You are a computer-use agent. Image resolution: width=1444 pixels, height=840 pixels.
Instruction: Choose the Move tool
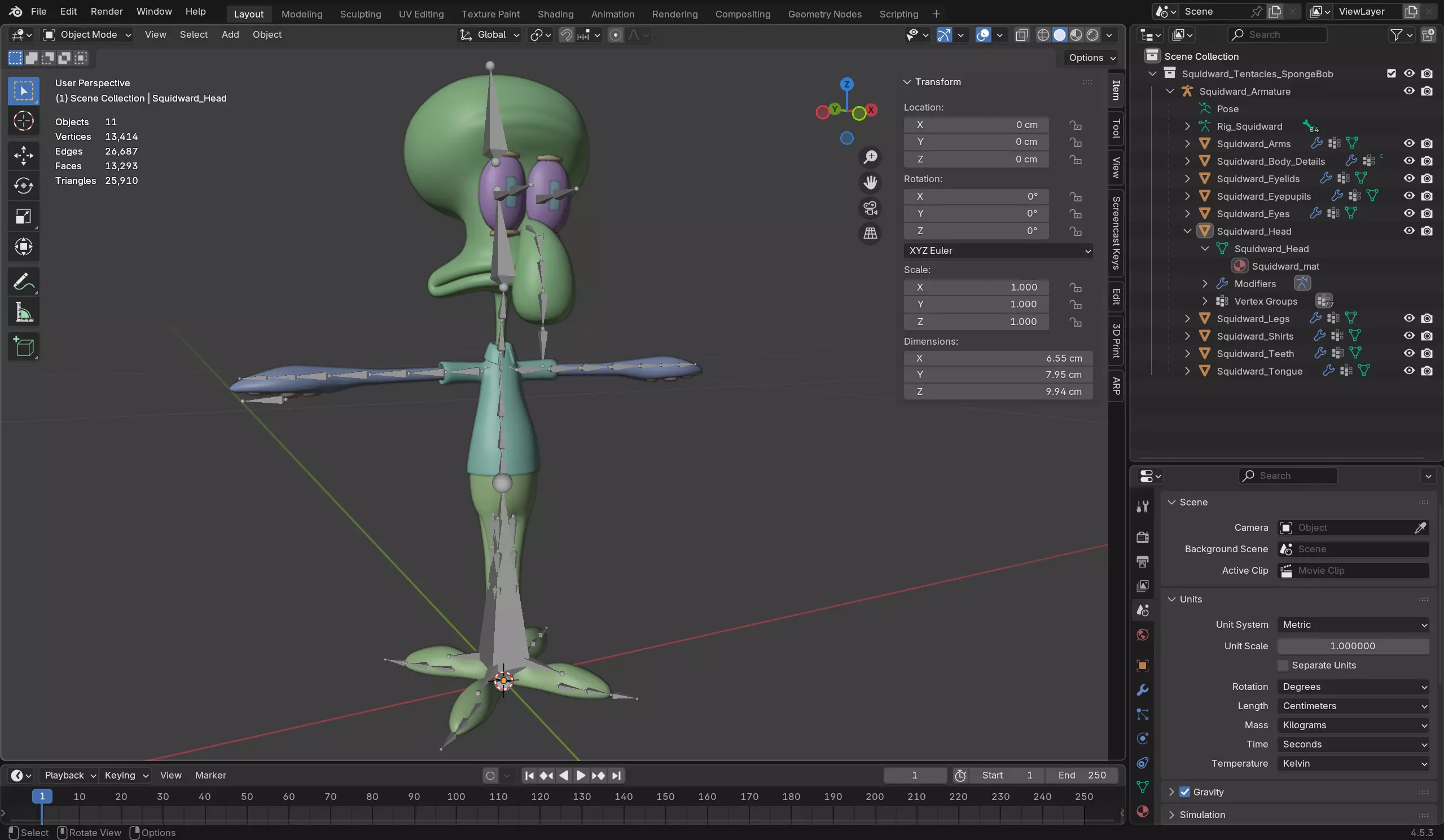(24, 155)
